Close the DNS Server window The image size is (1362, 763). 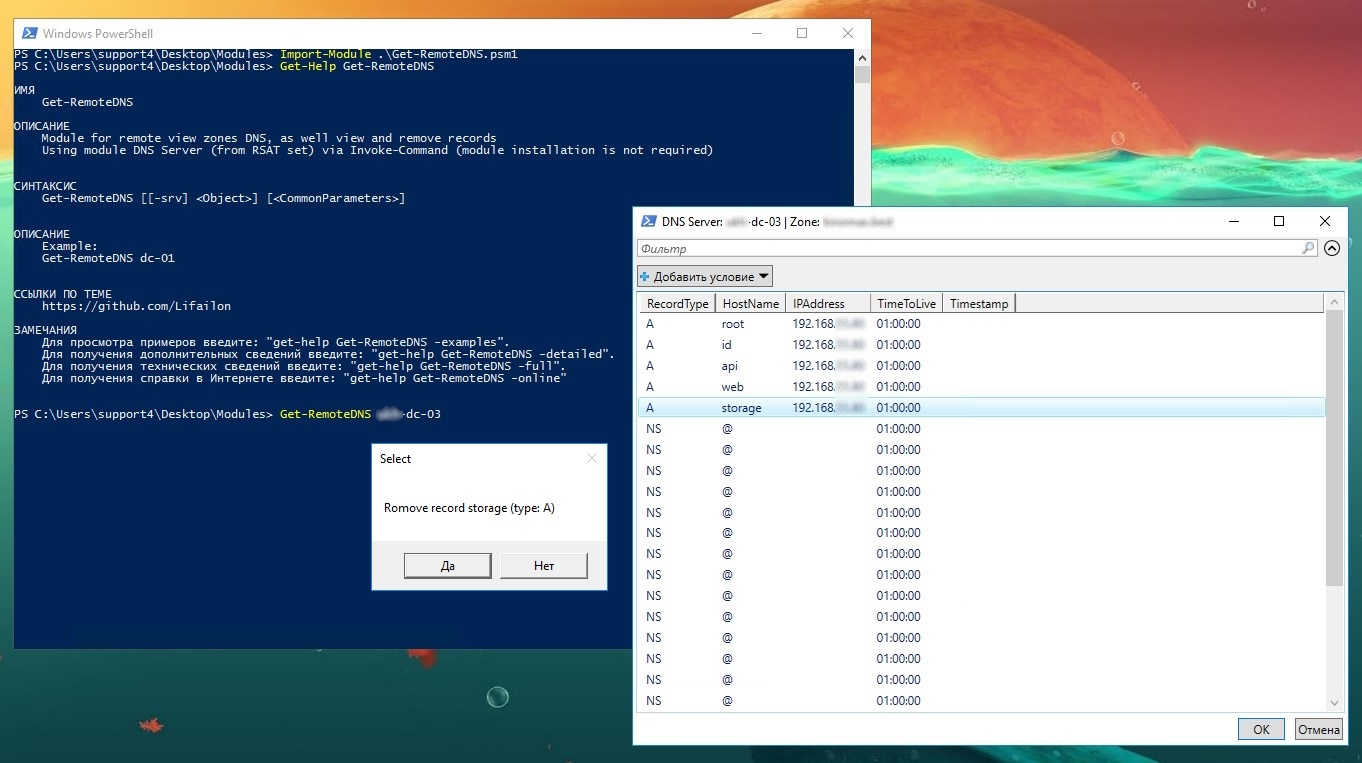1325,222
